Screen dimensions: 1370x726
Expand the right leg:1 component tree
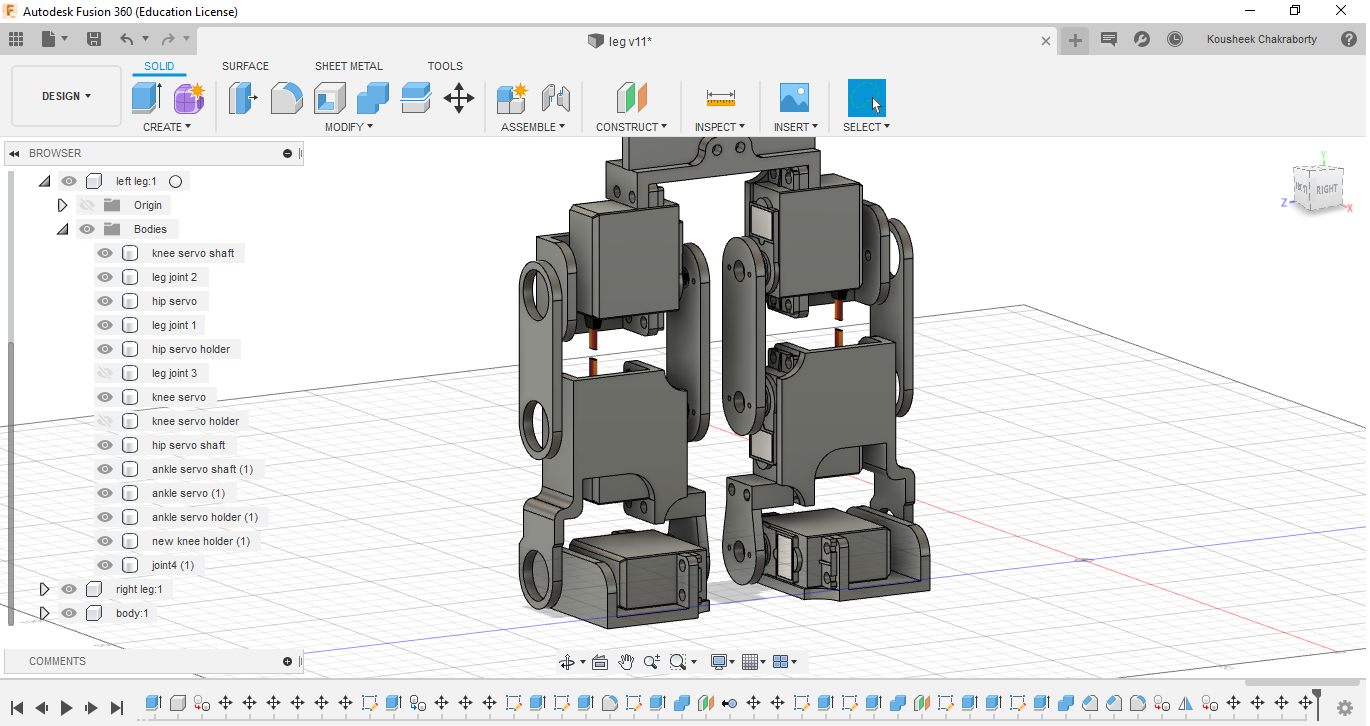[x=44, y=589]
